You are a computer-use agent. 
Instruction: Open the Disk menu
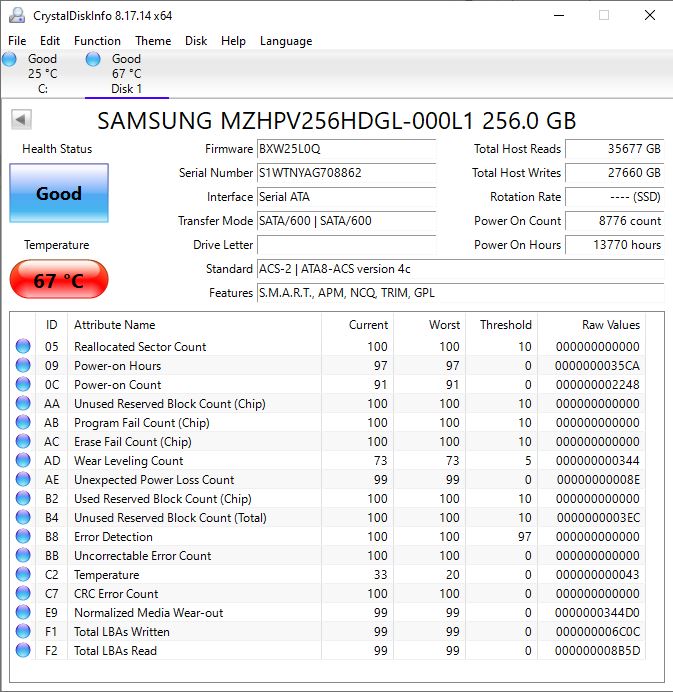pos(196,41)
